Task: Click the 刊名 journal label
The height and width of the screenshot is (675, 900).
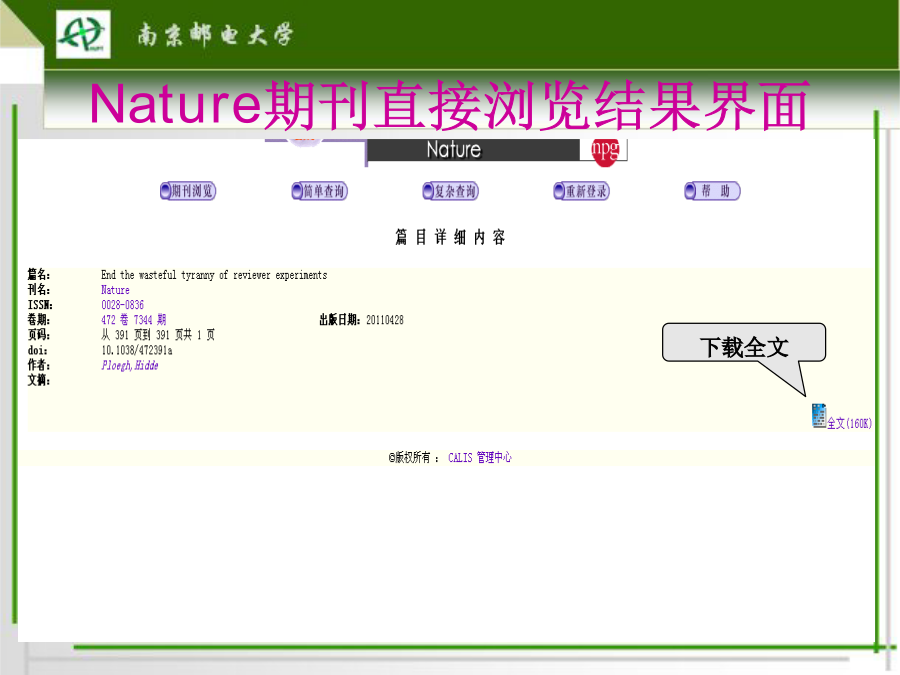Action: tap(39, 289)
